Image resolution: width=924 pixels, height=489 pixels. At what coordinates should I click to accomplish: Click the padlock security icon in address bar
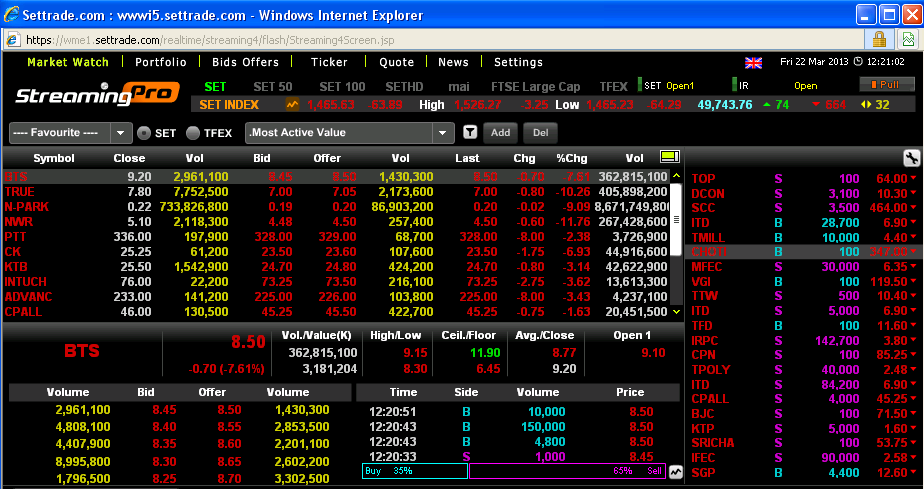[879, 39]
